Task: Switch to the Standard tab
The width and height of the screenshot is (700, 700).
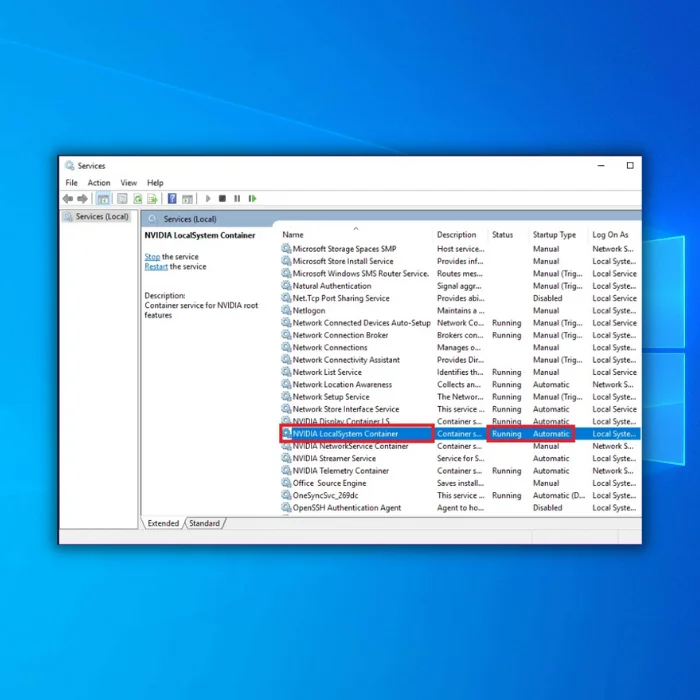Action: click(x=204, y=523)
